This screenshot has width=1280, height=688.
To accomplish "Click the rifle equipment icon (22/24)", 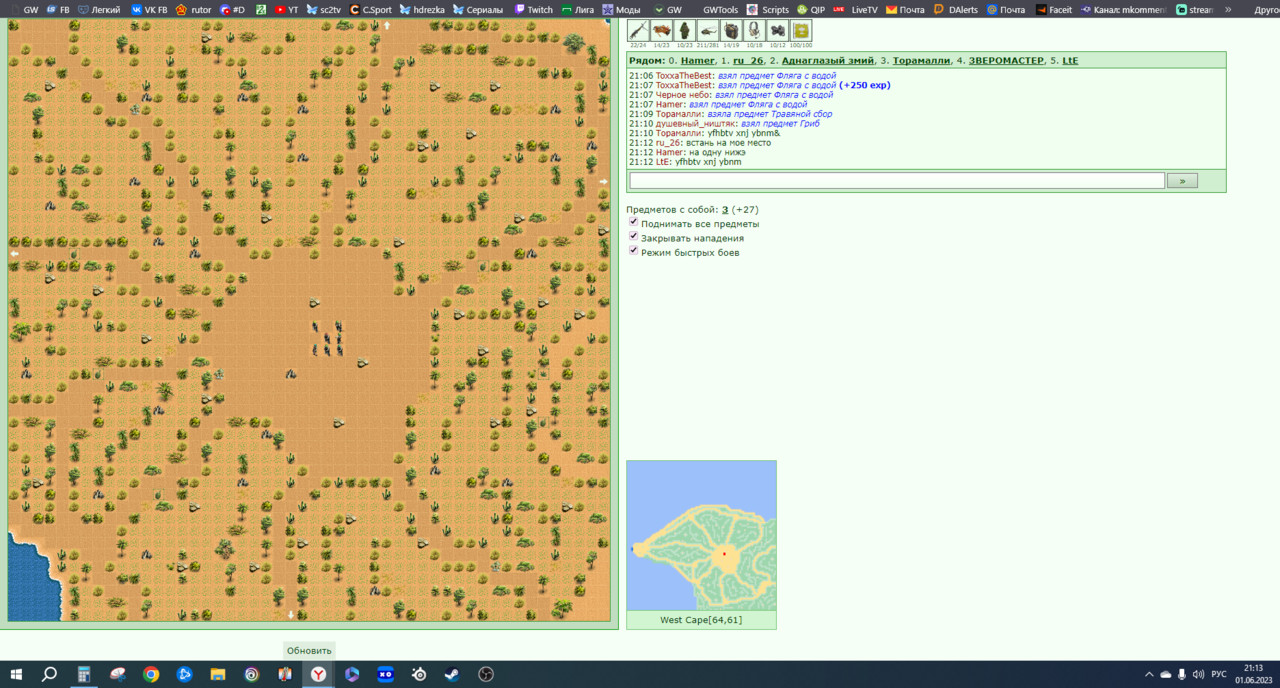I will click(638, 30).
